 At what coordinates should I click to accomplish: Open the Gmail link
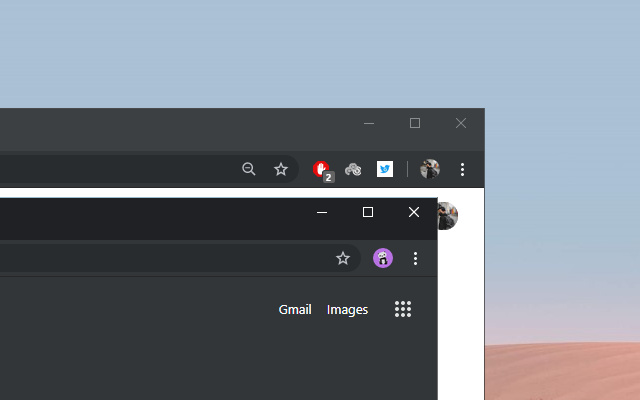(295, 309)
